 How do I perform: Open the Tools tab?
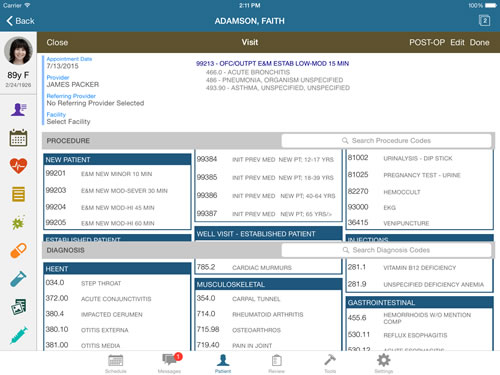330,363
